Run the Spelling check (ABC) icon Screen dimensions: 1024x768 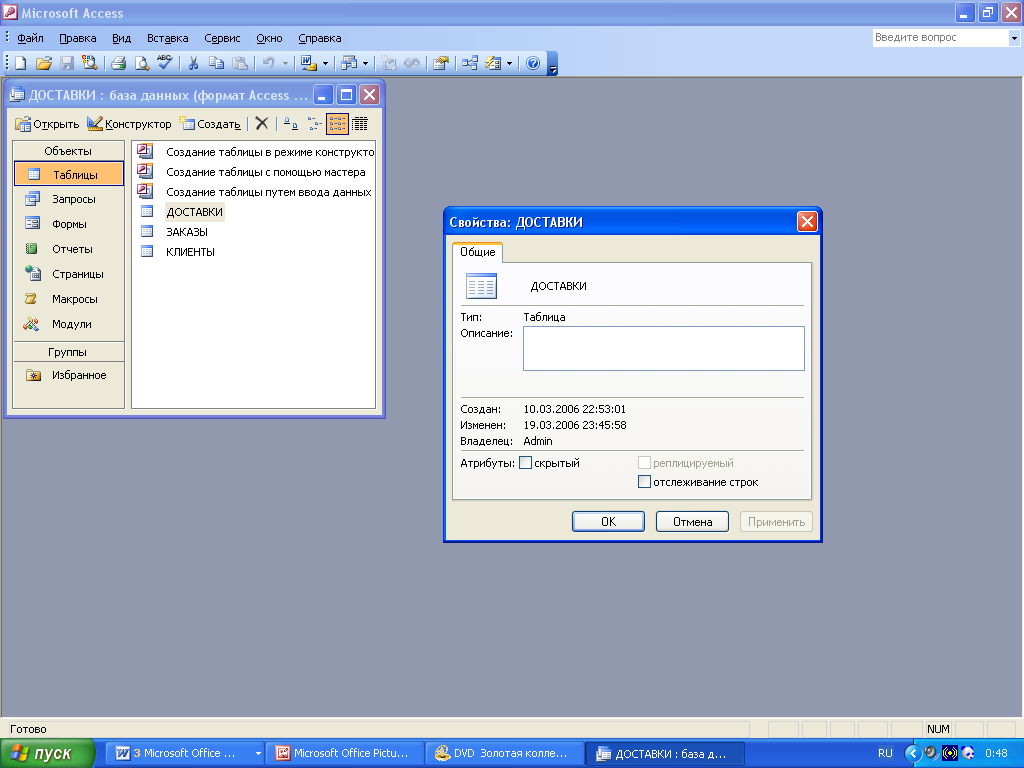click(x=165, y=63)
